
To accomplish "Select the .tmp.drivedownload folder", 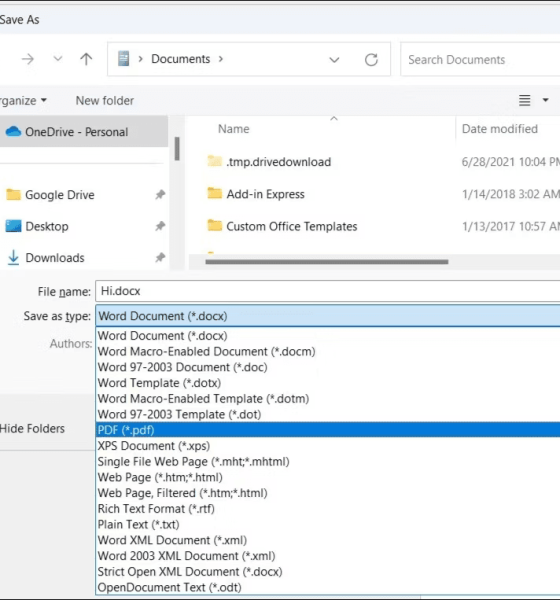I will coord(279,162).
